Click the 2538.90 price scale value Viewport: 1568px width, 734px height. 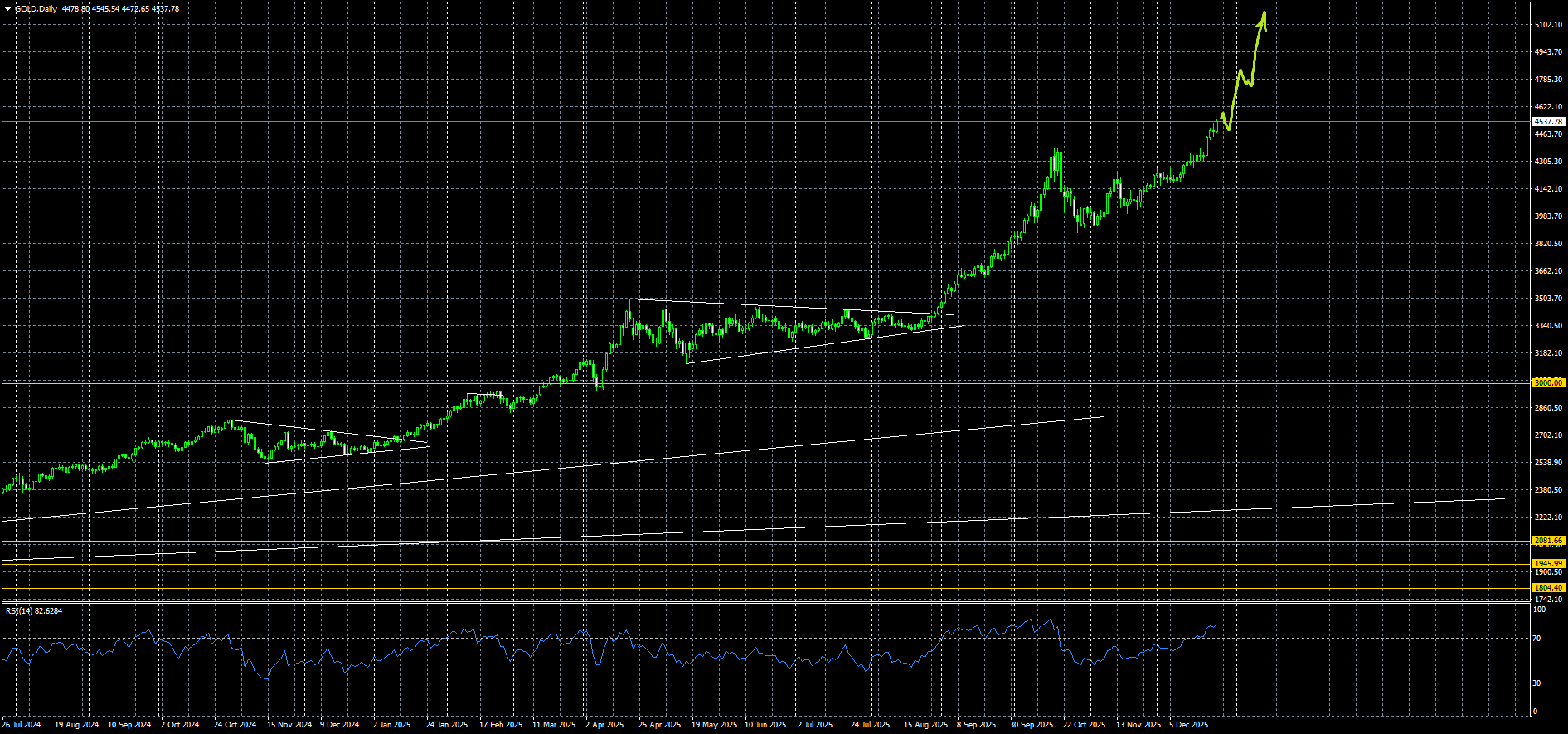pos(1548,463)
